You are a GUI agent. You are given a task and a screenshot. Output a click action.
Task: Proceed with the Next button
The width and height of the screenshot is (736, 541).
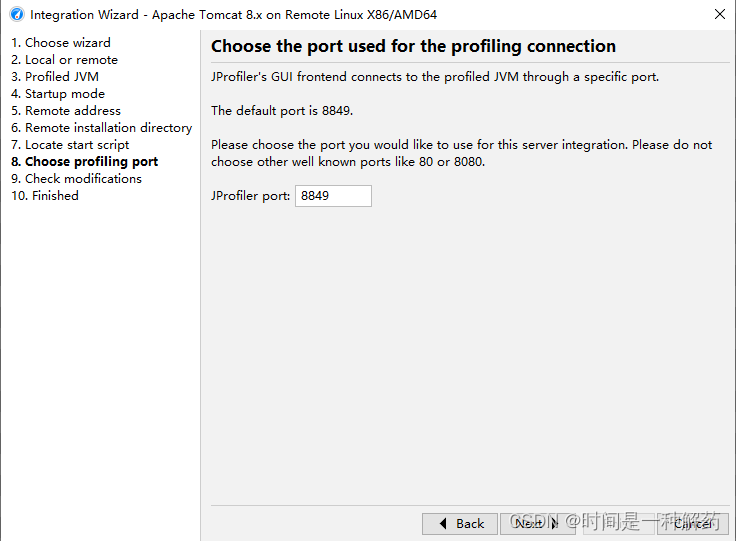click(538, 524)
